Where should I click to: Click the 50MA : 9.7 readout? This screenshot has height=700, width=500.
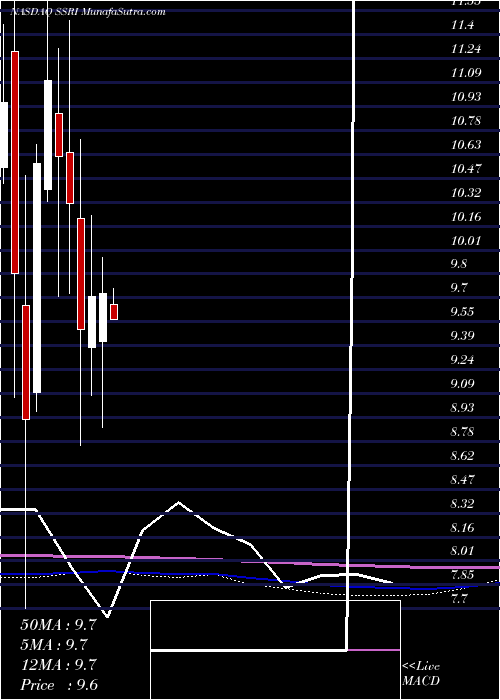click(x=58, y=625)
